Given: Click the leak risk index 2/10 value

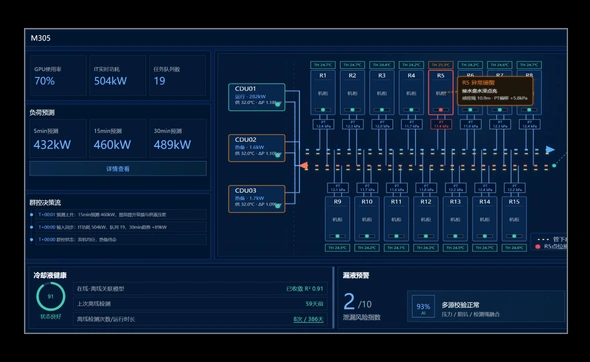Looking at the screenshot, I should click(357, 301).
